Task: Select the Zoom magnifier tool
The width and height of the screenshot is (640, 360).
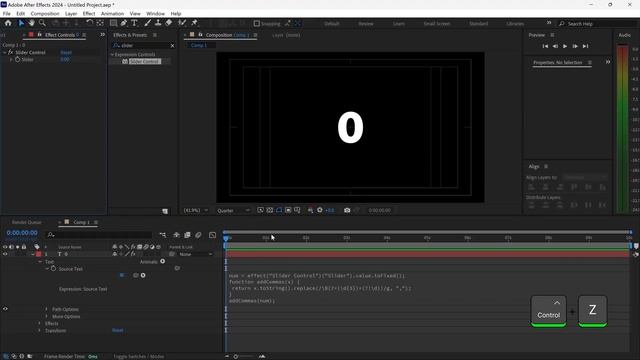Action: click(42, 23)
